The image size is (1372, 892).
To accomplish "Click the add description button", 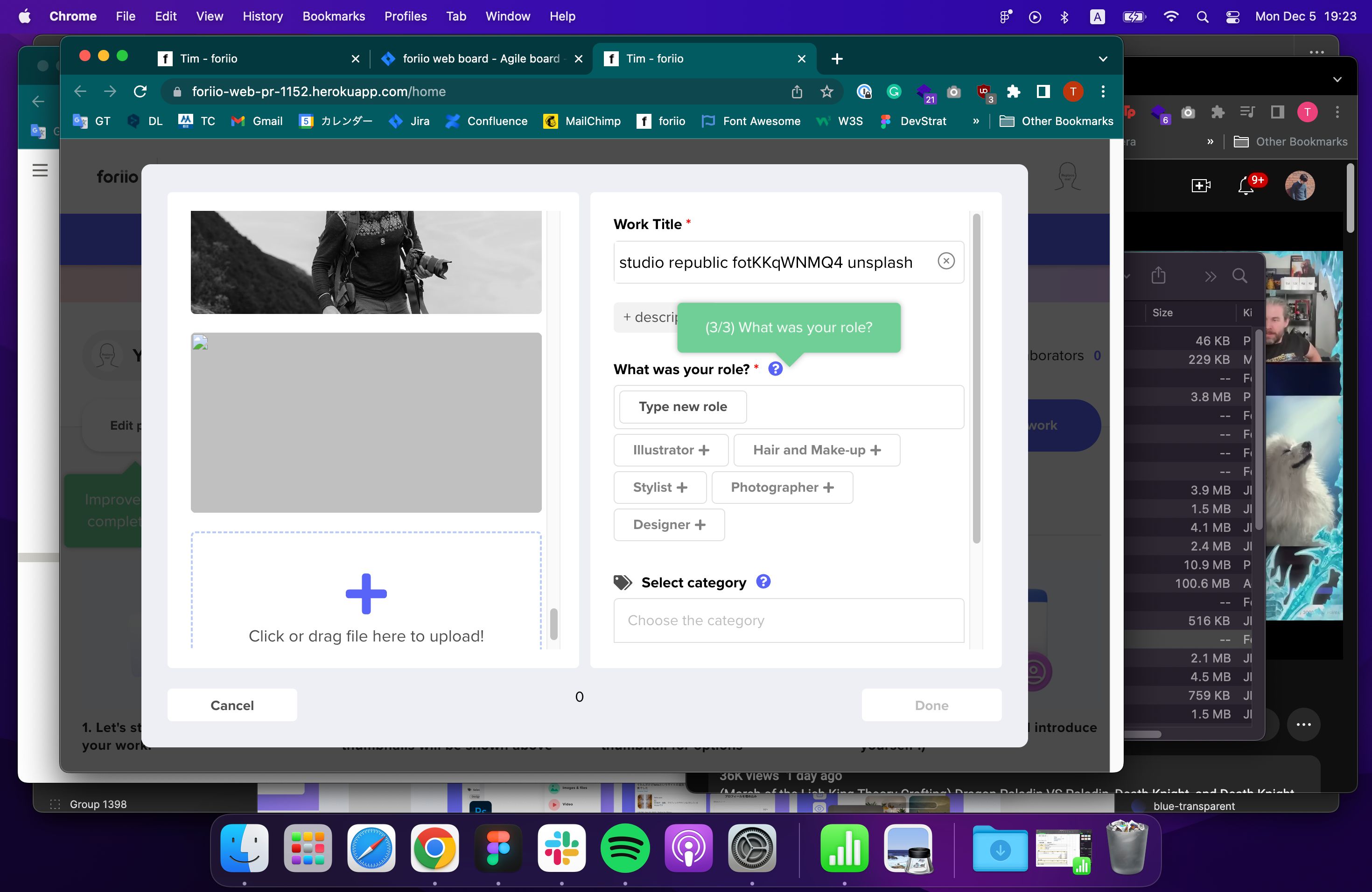I will click(x=646, y=318).
